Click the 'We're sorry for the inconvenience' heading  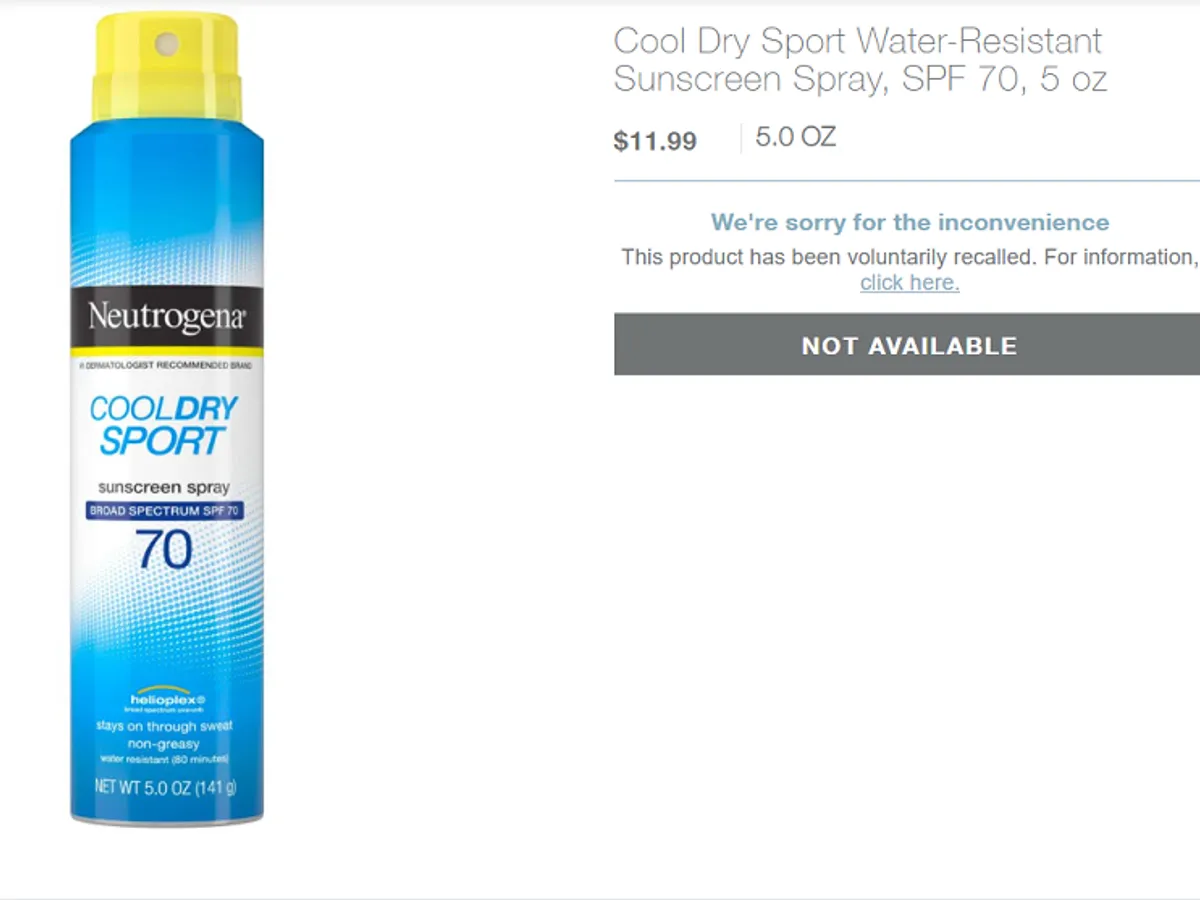tap(910, 222)
